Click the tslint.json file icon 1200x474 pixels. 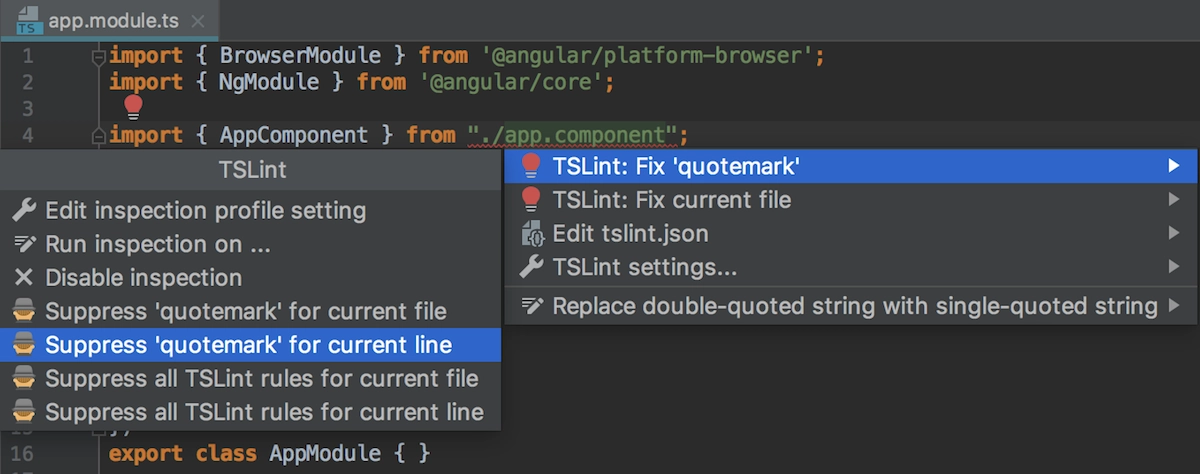coord(533,234)
